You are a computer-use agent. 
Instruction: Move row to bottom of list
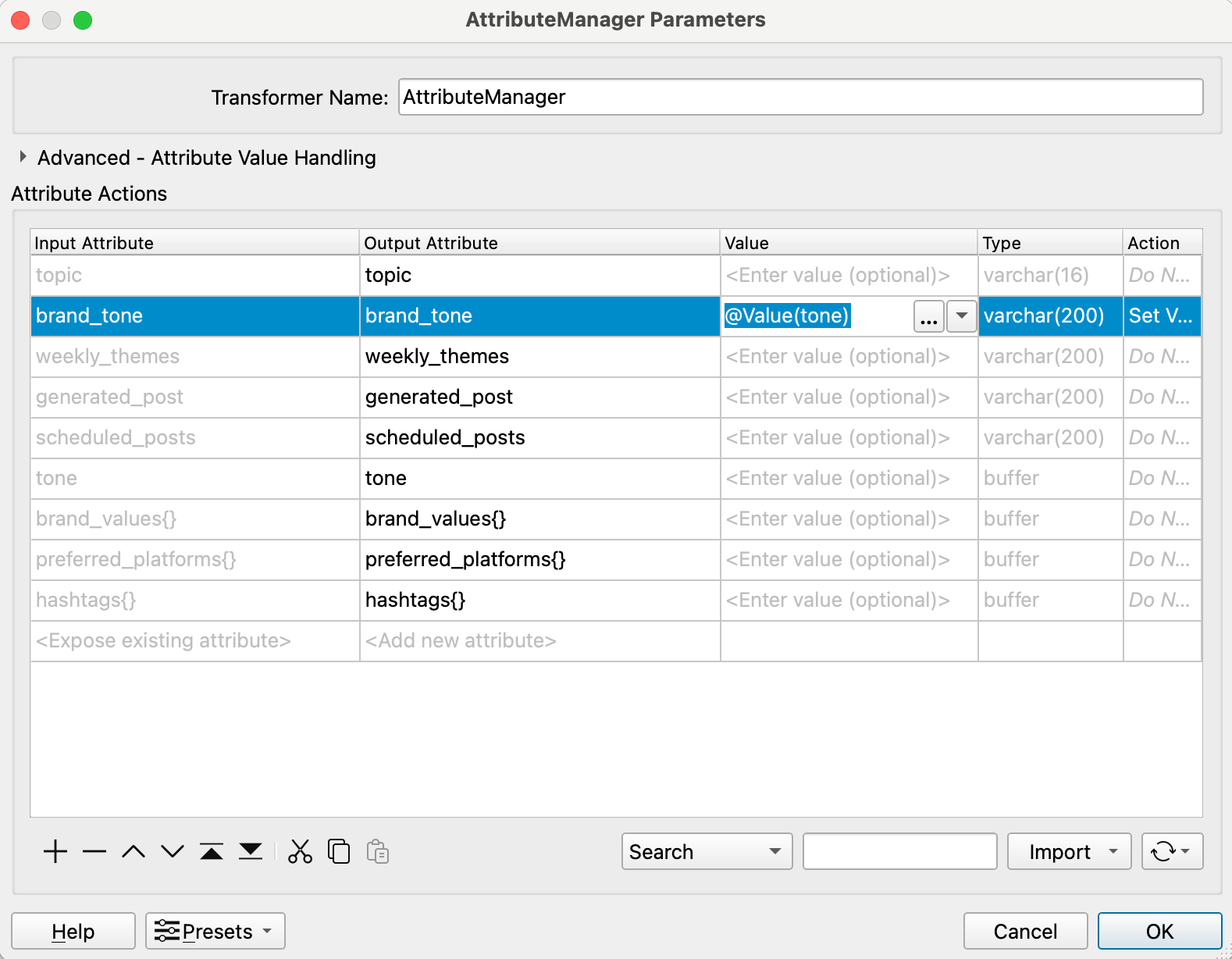pos(251,851)
